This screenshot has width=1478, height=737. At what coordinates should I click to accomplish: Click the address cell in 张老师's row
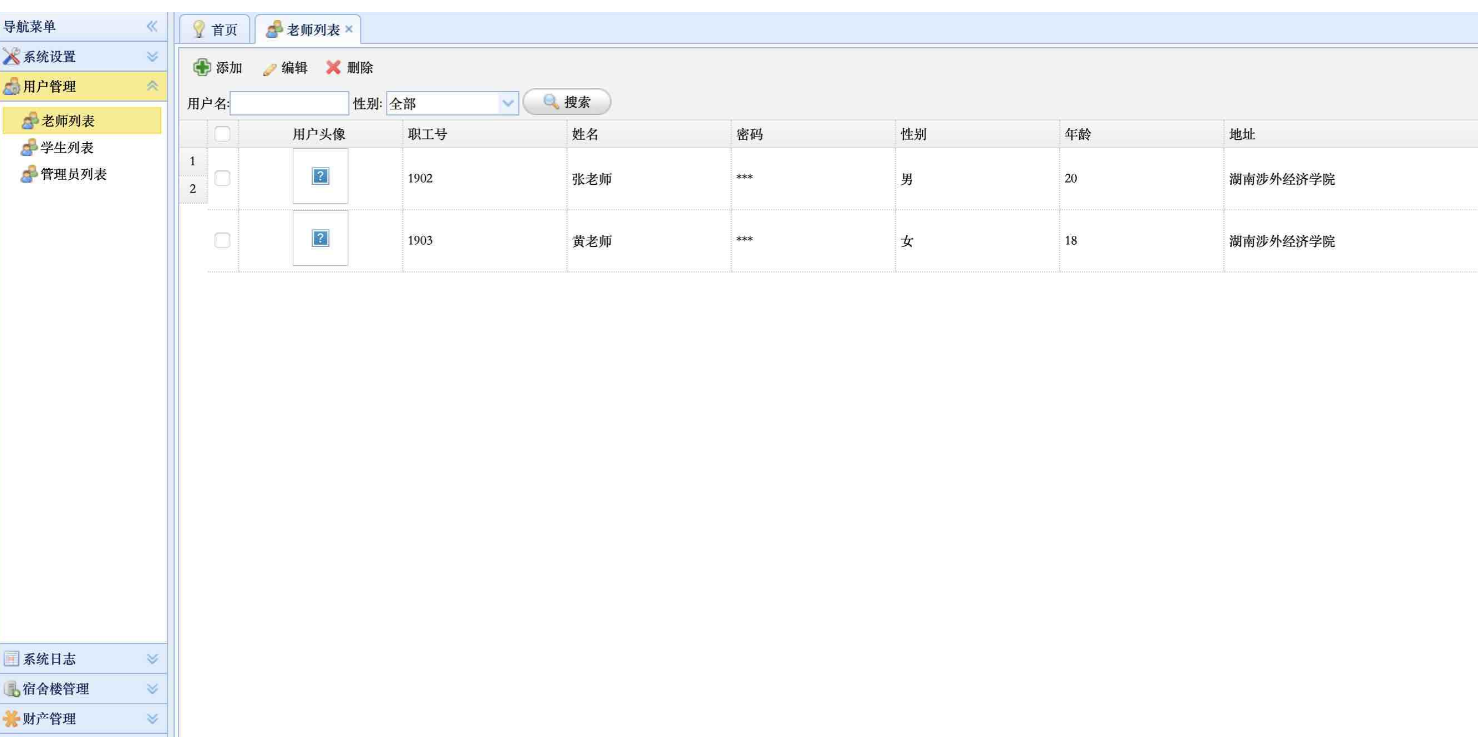click(x=1350, y=179)
